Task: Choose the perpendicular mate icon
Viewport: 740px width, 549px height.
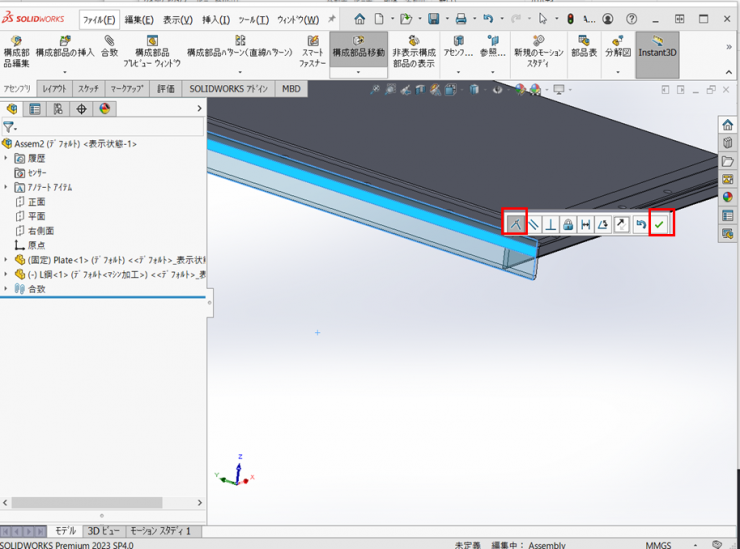Action: [x=551, y=224]
